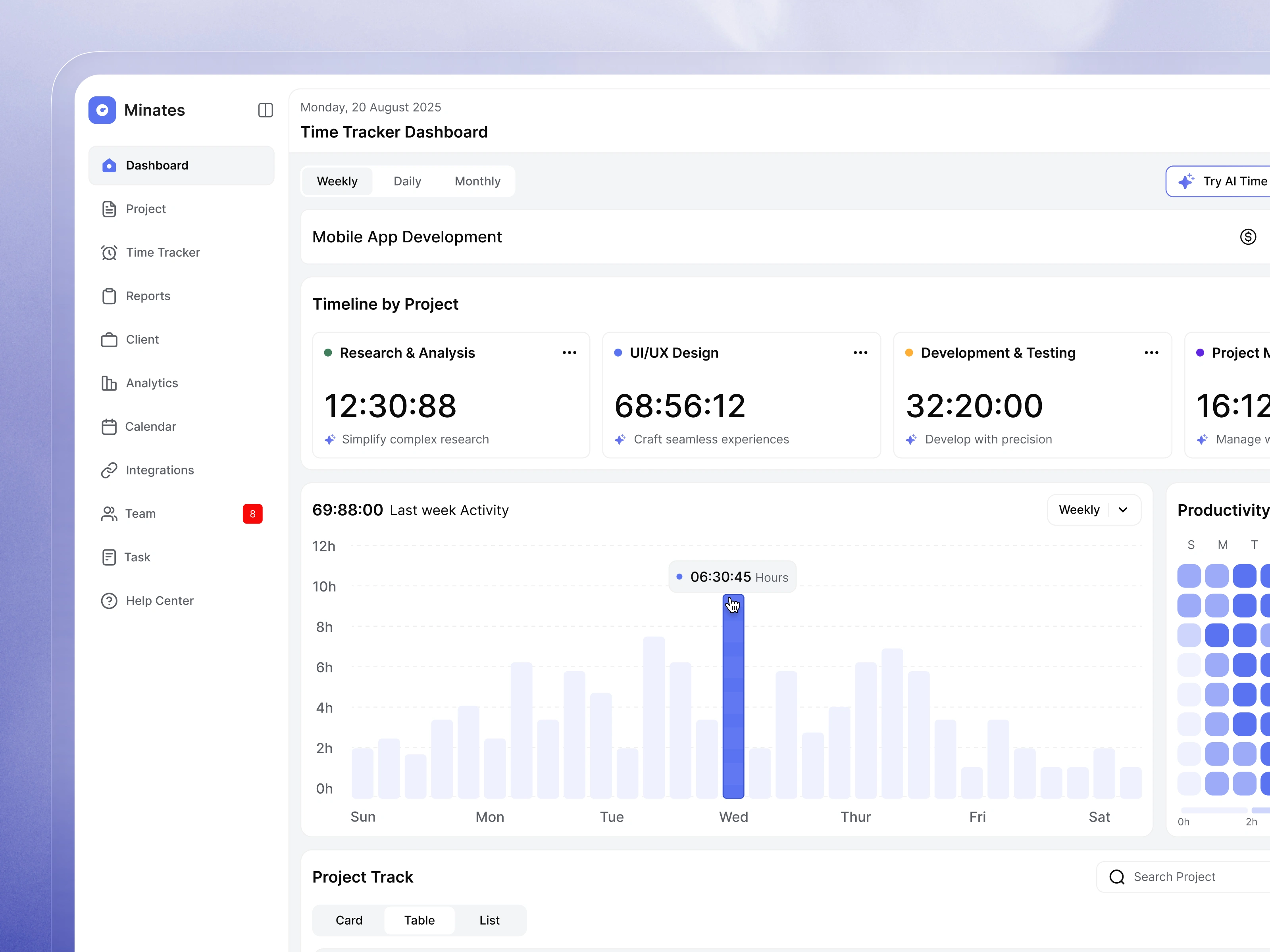1270x952 pixels.
Task: Click the dollar billing icon
Action: pos(1248,237)
